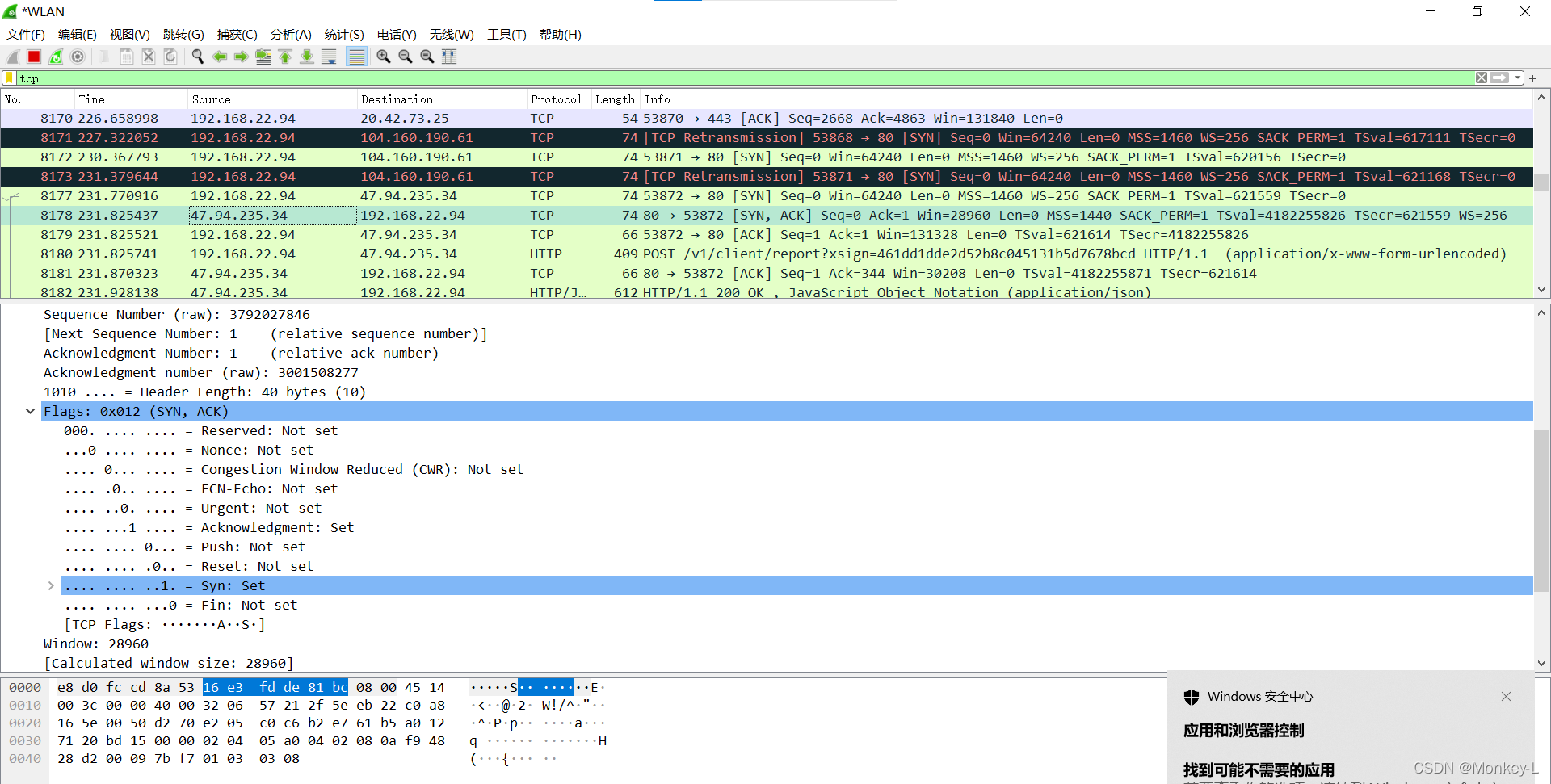Clear the display filter

pos(1482,78)
